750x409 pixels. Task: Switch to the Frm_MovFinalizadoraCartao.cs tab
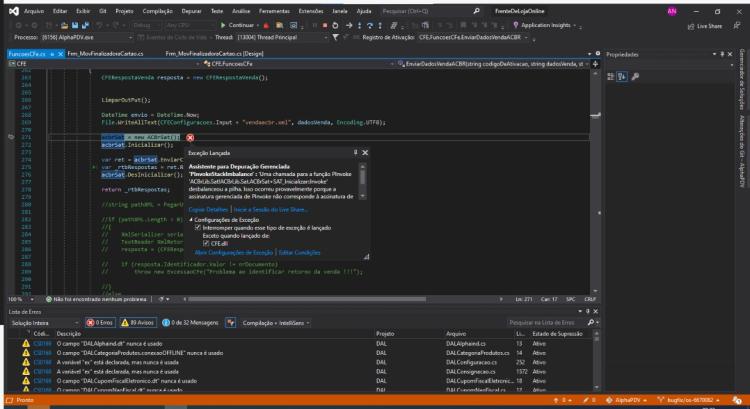click(x=105, y=54)
